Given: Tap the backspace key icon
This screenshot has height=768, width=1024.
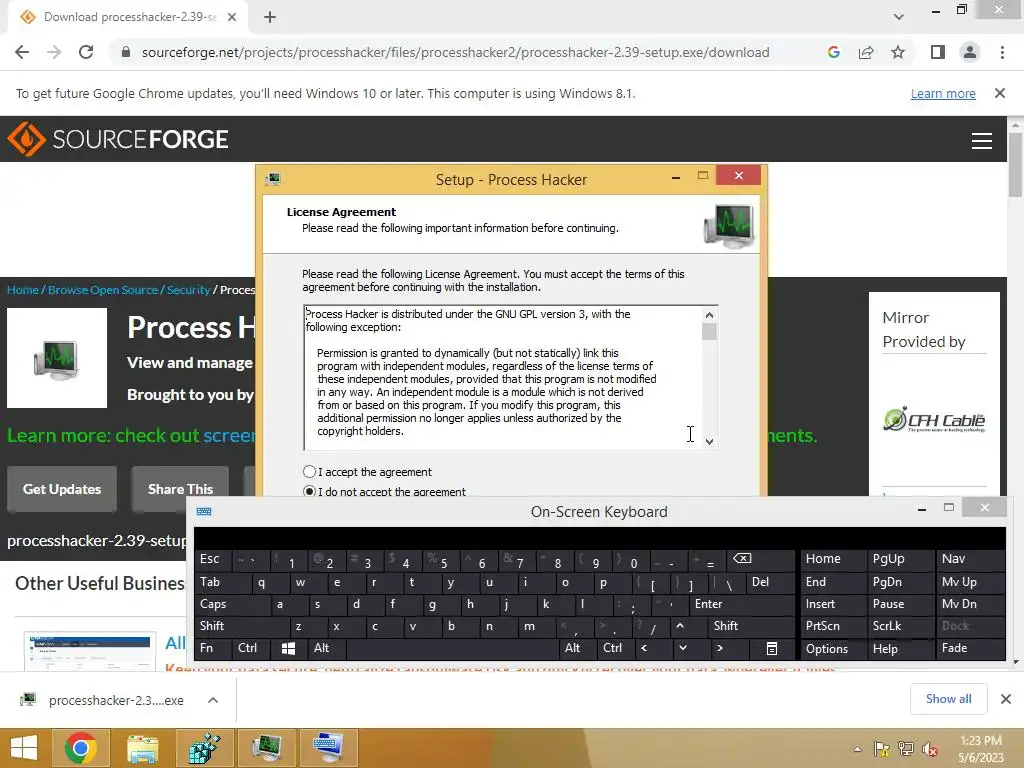Looking at the screenshot, I should 761,559.
